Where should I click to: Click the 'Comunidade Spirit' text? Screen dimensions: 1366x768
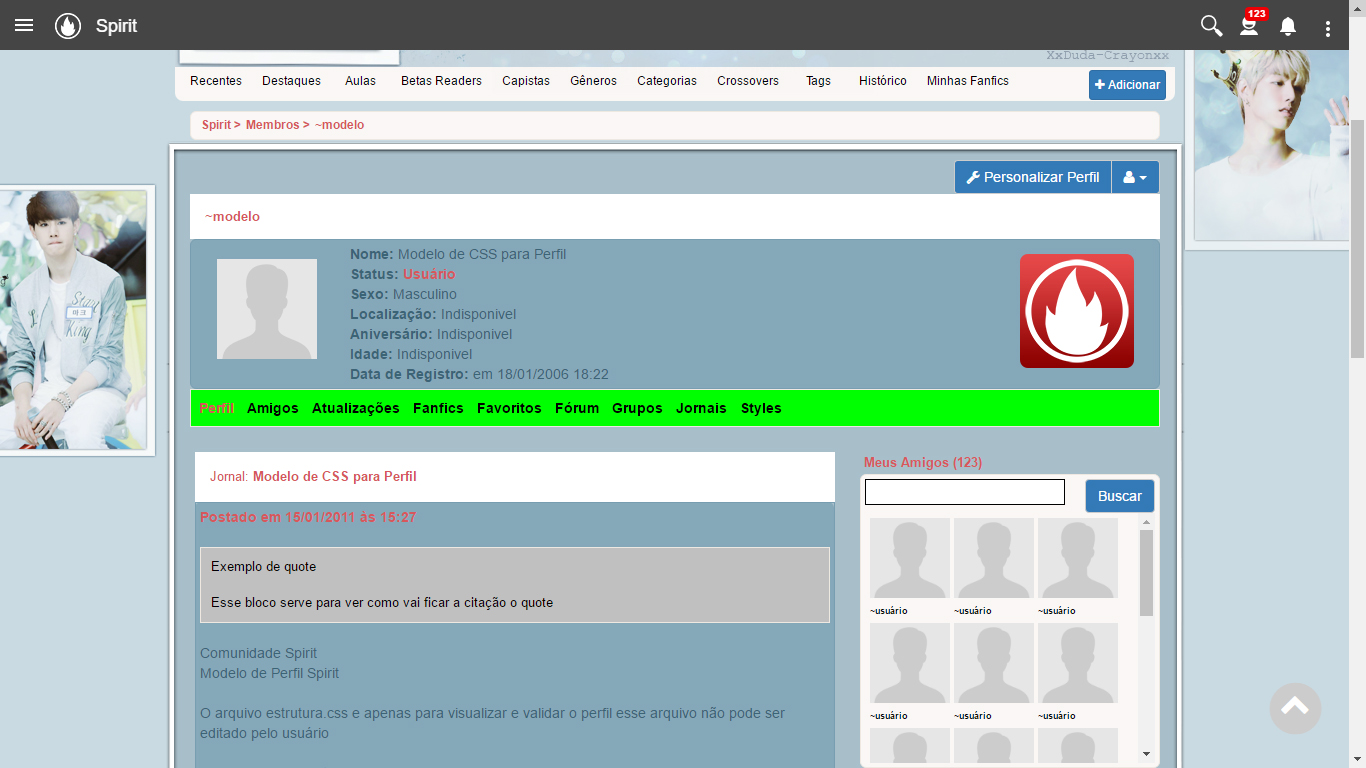click(x=258, y=653)
